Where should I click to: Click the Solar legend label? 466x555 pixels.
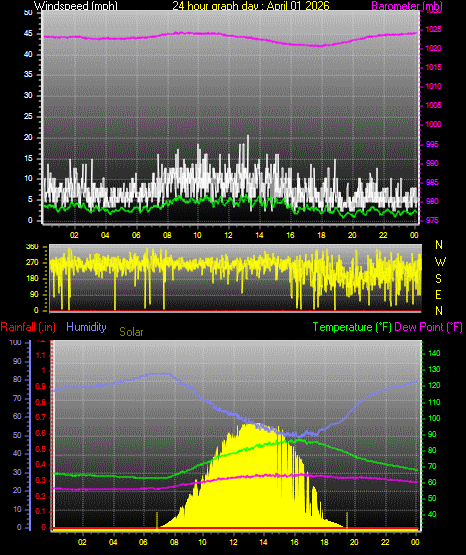[131, 332]
